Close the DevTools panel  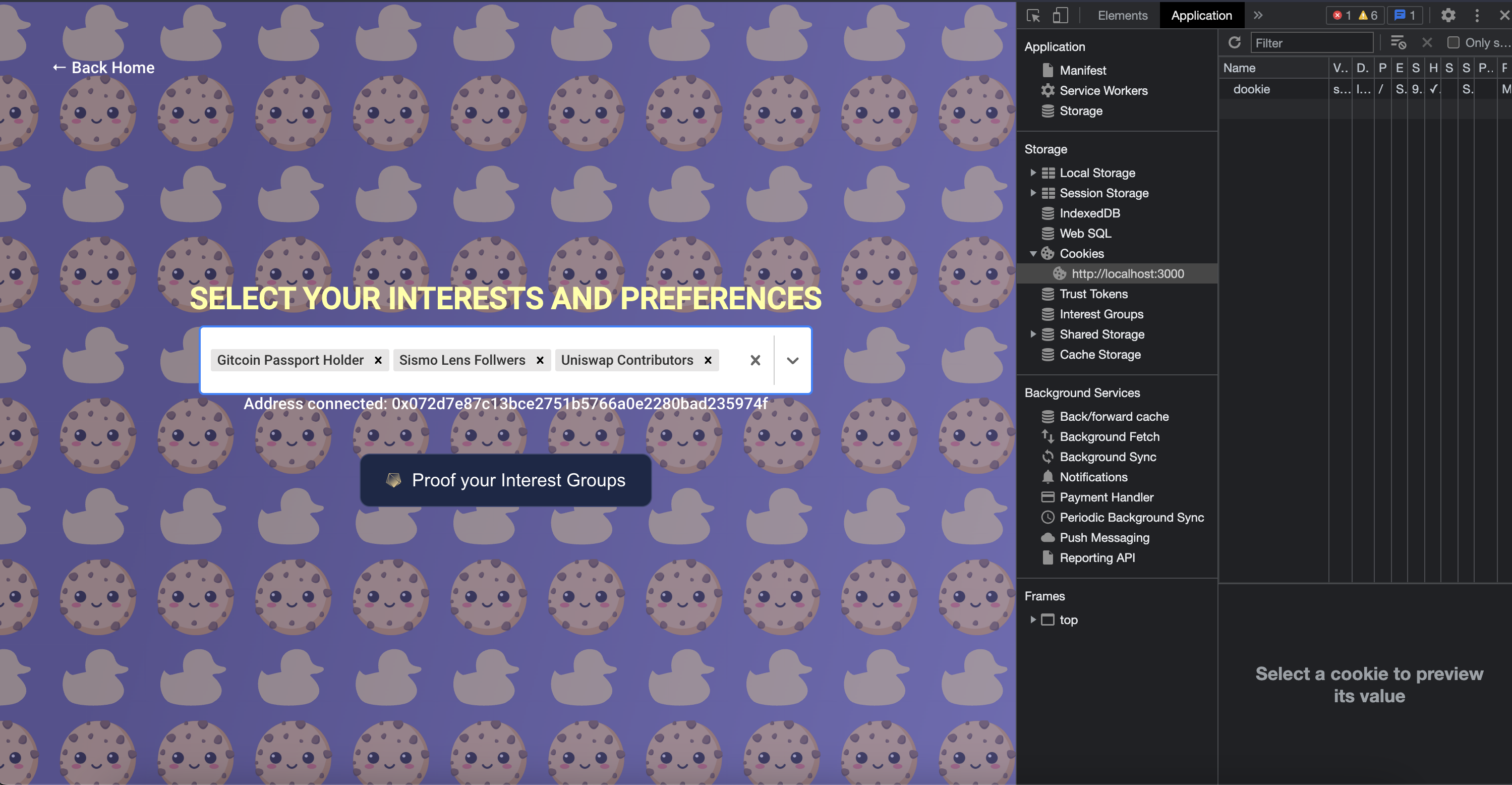tap(1504, 16)
